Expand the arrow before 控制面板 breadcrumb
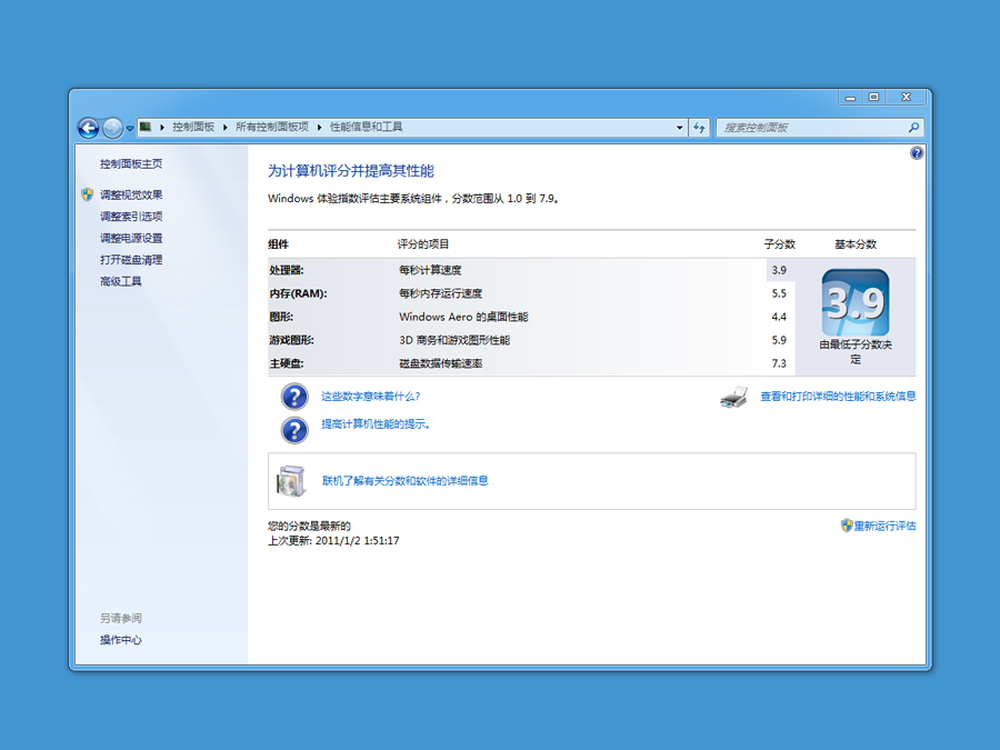Viewport: 1000px width, 750px height. point(162,128)
